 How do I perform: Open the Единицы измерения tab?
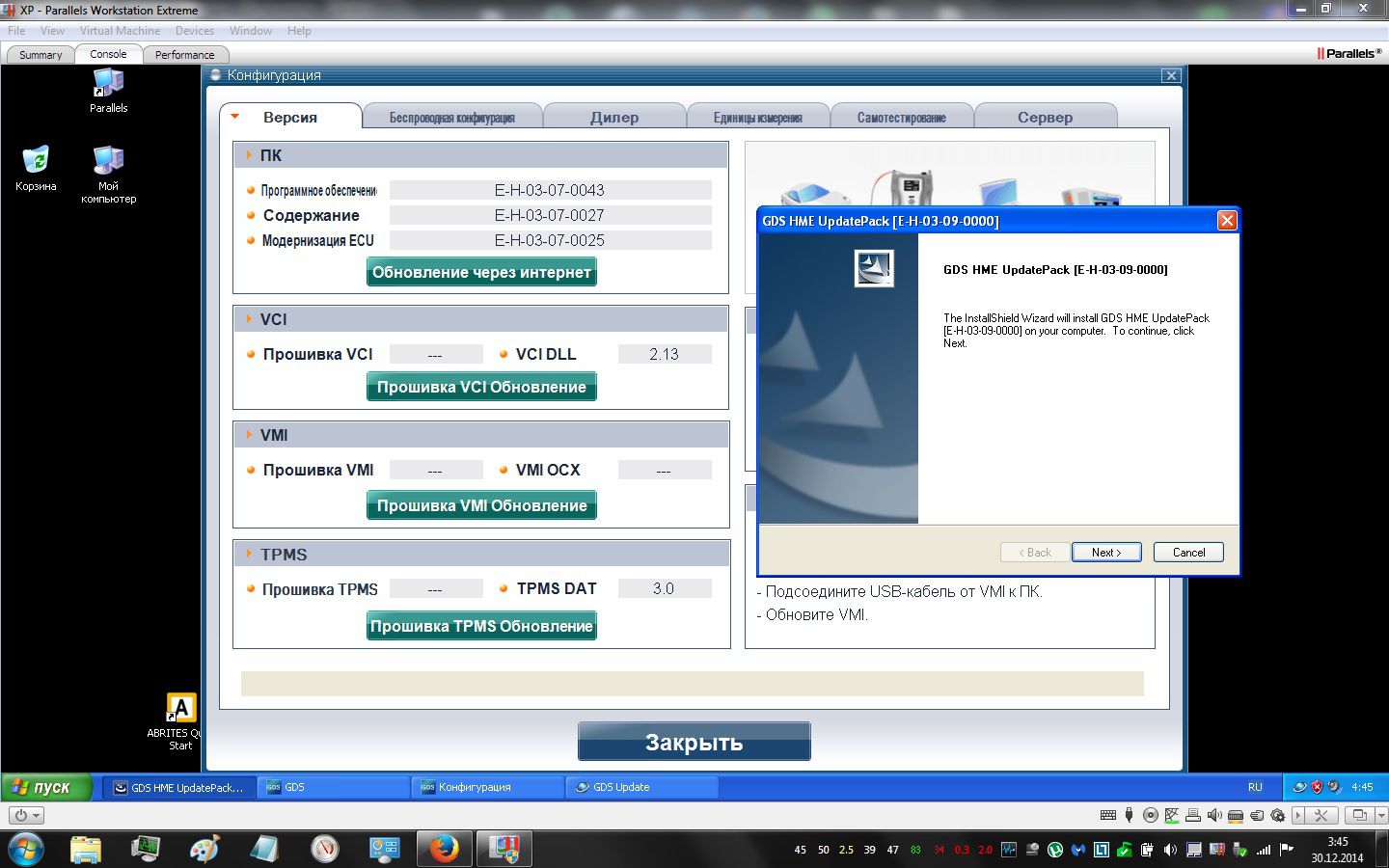point(758,118)
